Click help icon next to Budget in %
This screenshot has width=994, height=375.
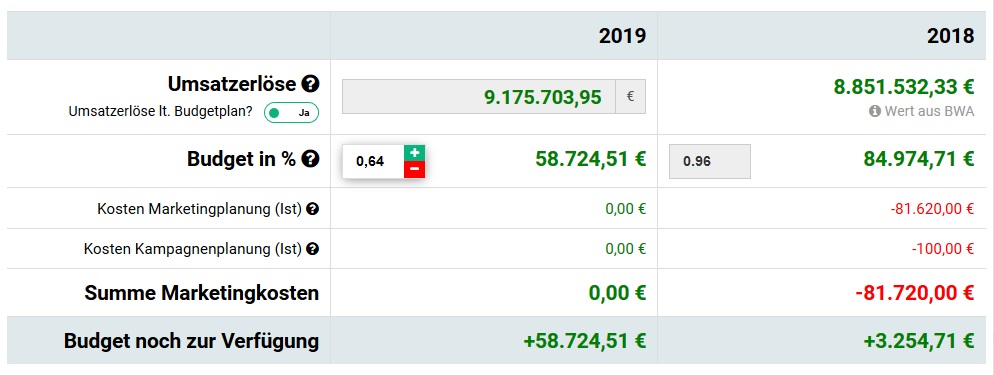coord(310,160)
